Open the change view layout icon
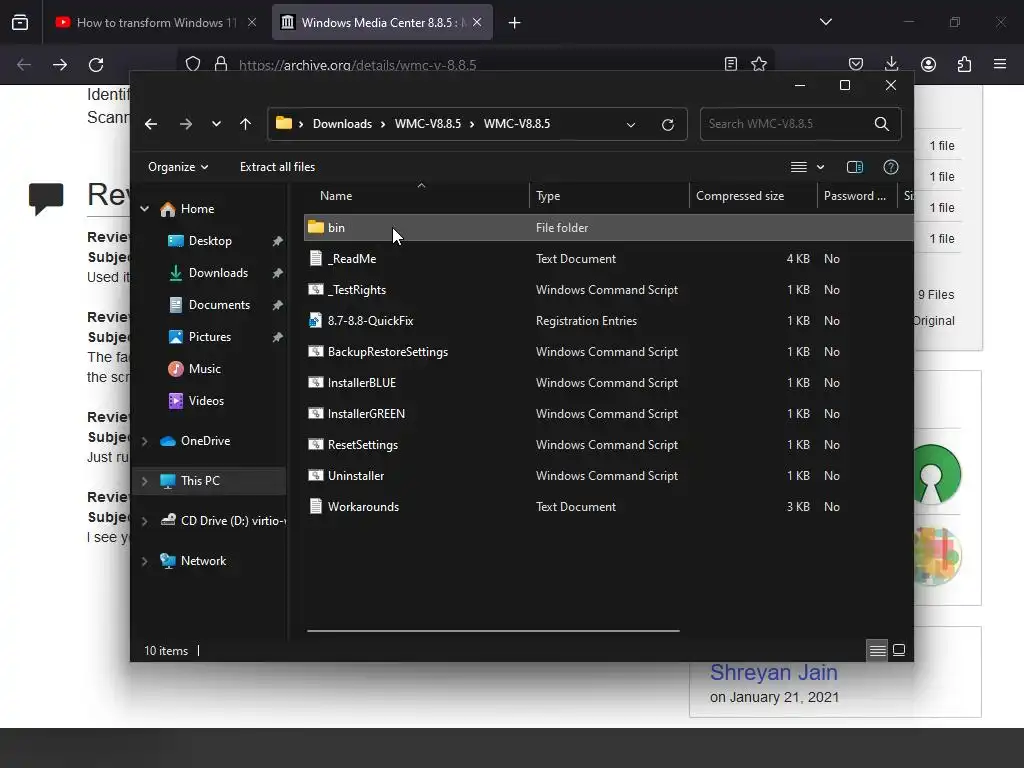The width and height of the screenshot is (1024, 768). (x=799, y=167)
